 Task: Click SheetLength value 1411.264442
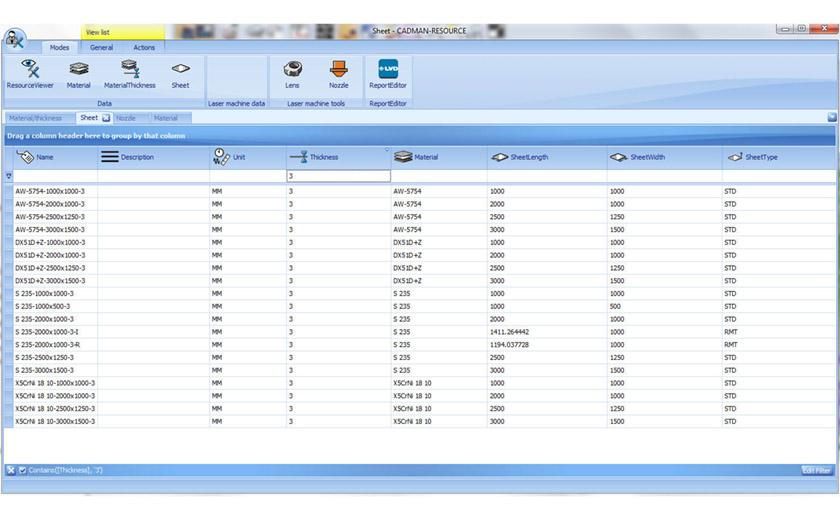point(509,332)
